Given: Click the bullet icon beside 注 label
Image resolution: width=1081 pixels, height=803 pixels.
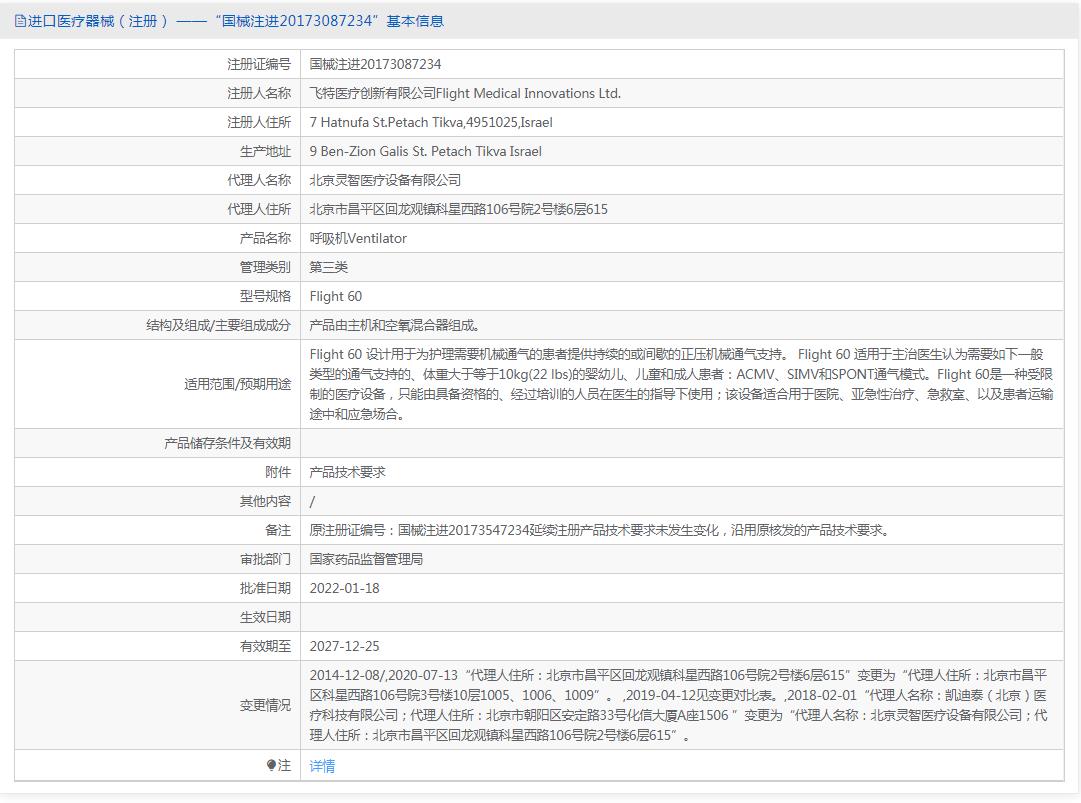Looking at the screenshot, I should [x=271, y=765].
